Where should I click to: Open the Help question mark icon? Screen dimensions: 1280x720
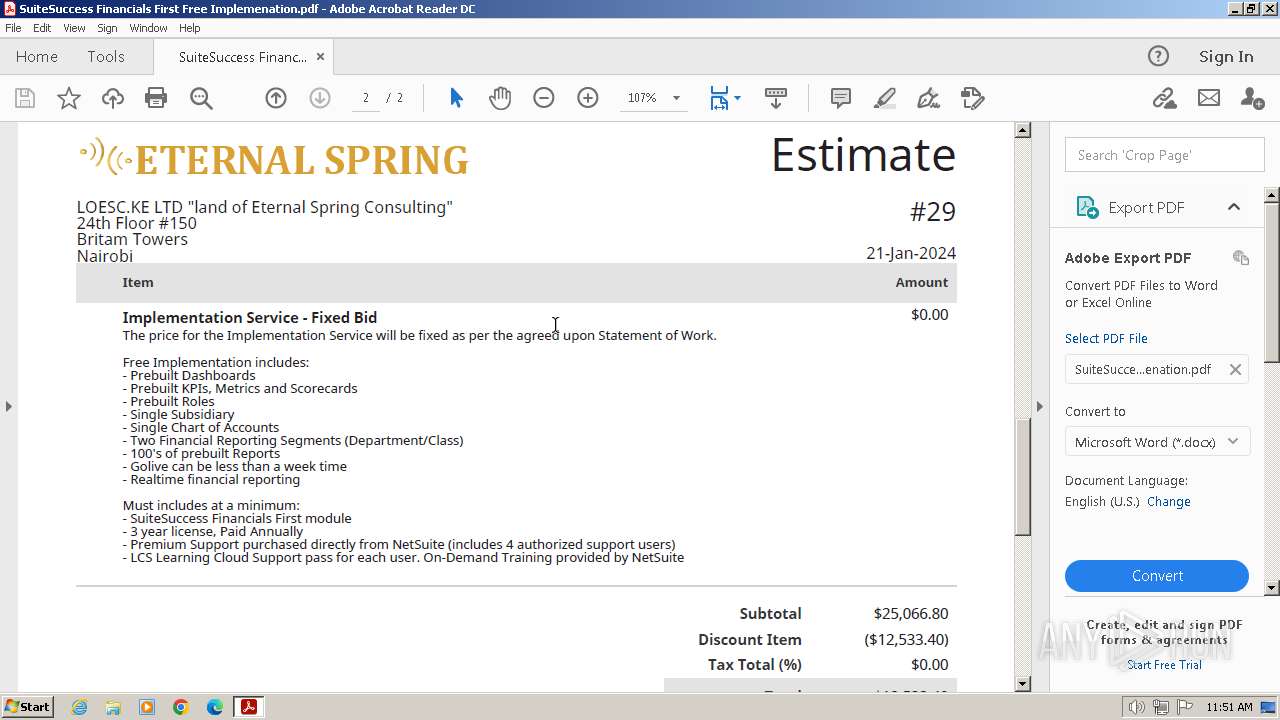1158,56
